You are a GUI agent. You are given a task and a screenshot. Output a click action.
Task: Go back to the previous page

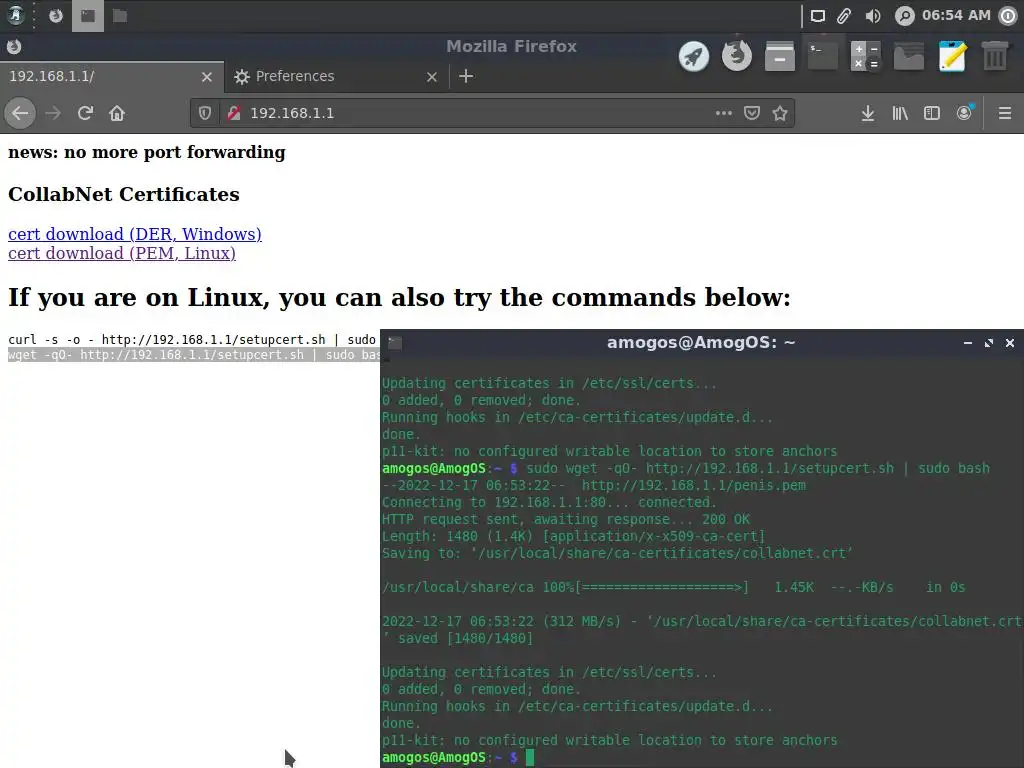20,113
